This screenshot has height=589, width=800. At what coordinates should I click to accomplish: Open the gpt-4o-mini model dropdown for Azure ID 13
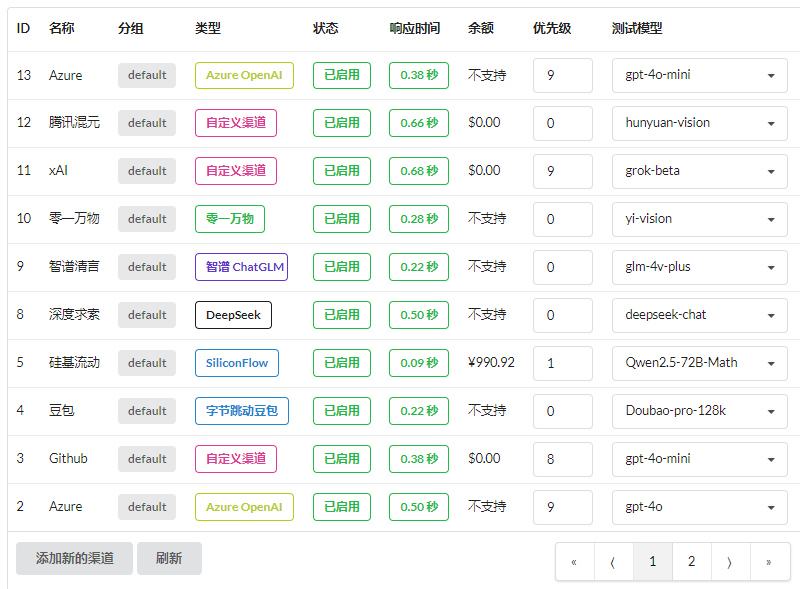coord(699,75)
